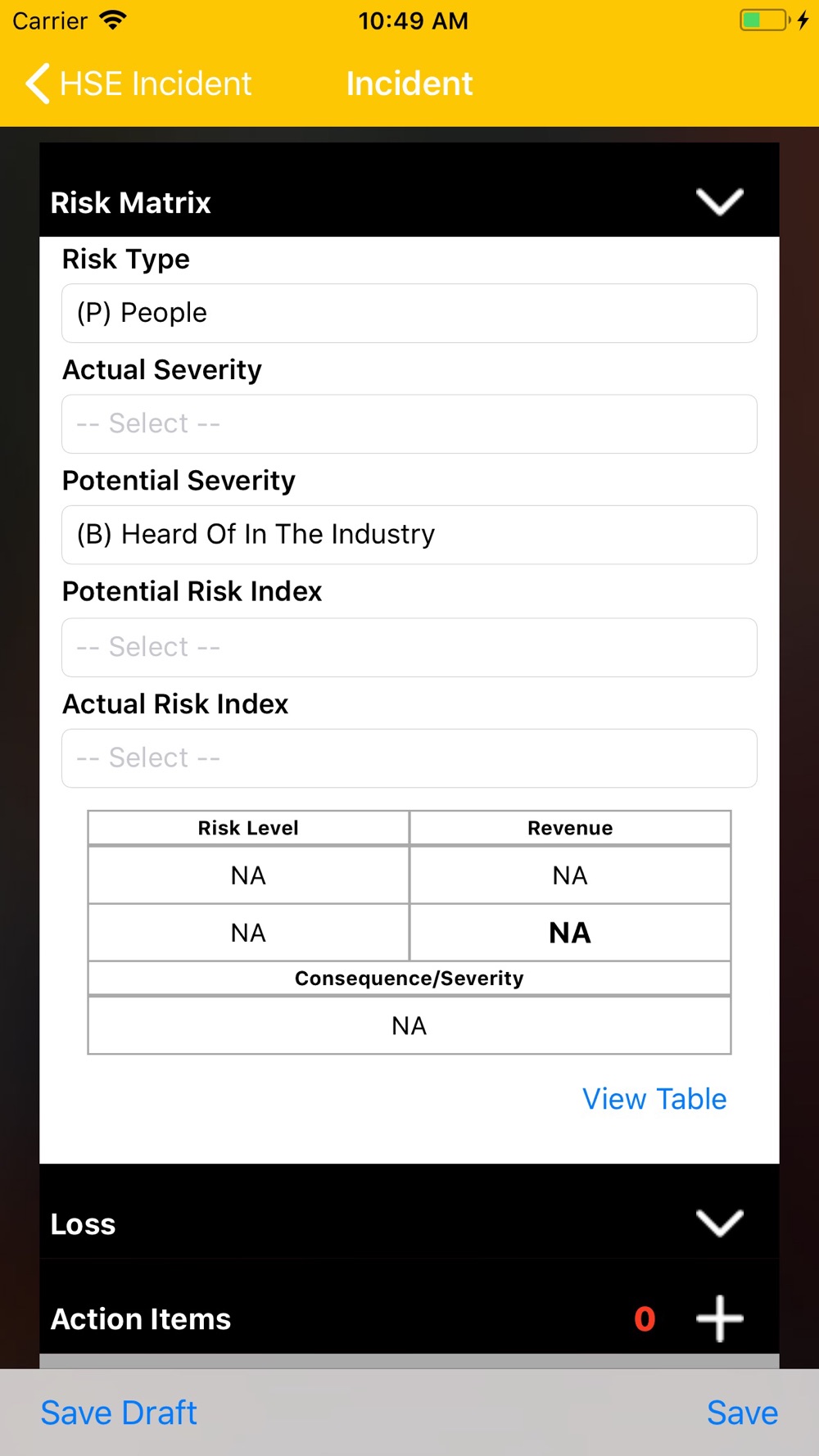Go back to HSE Incident
The image size is (819, 1456).
138,84
